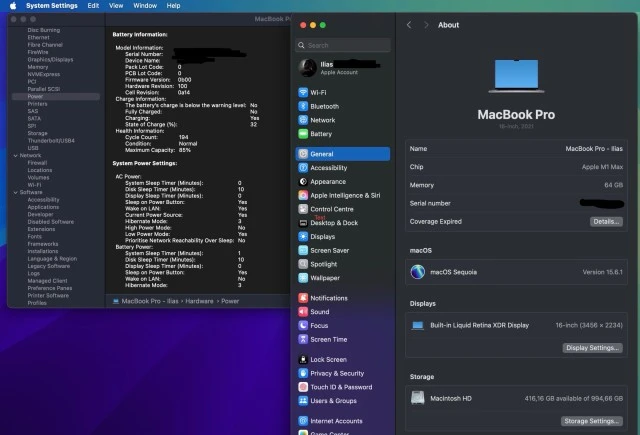
Task: Open the Screen Time hourglass icon
Action: (303, 340)
